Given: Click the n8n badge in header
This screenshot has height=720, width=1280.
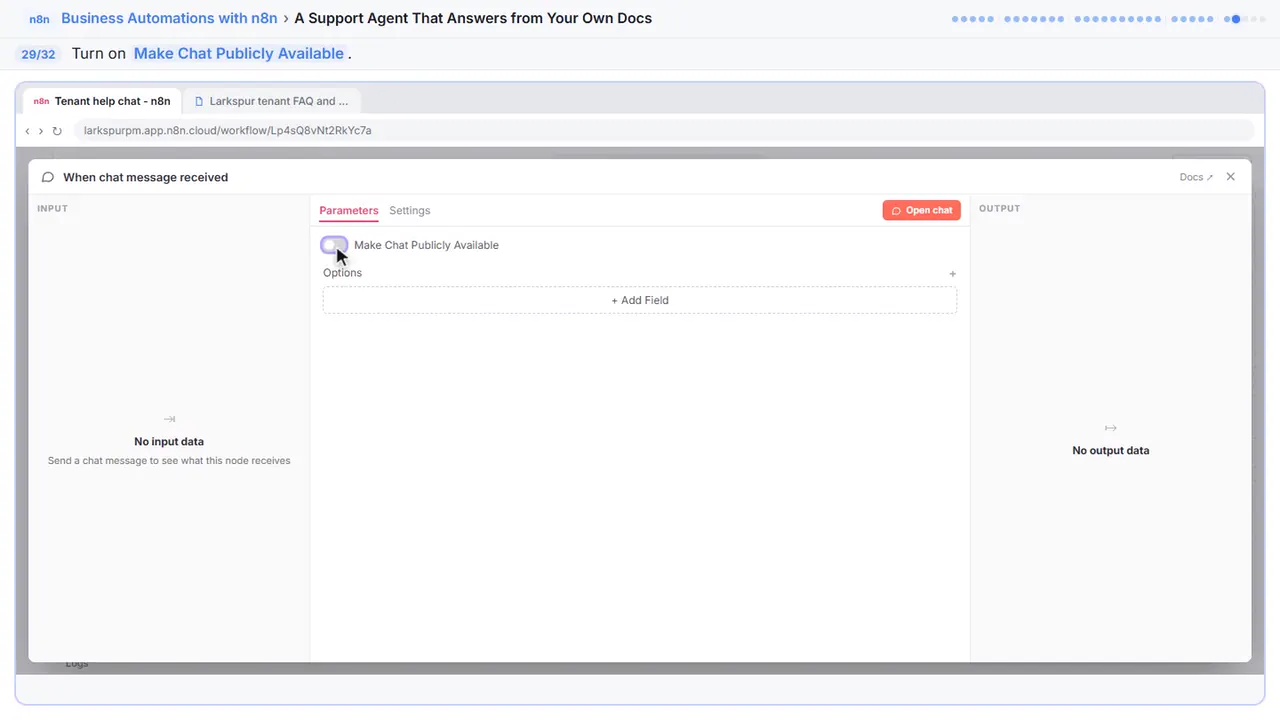Looking at the screenshot, I should [x=39, y=19].
